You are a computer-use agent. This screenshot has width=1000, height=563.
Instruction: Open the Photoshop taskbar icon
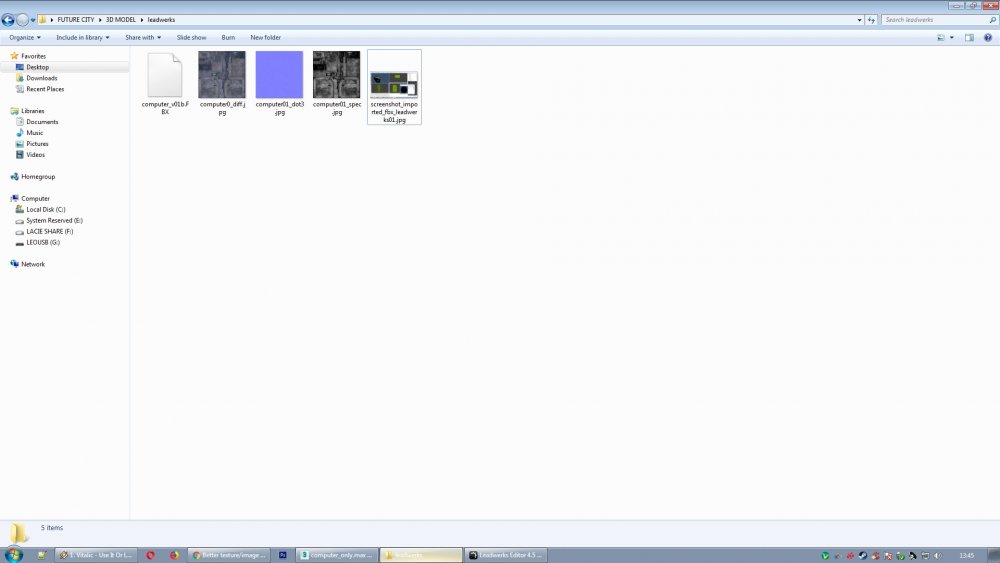[x=283, y=555]
